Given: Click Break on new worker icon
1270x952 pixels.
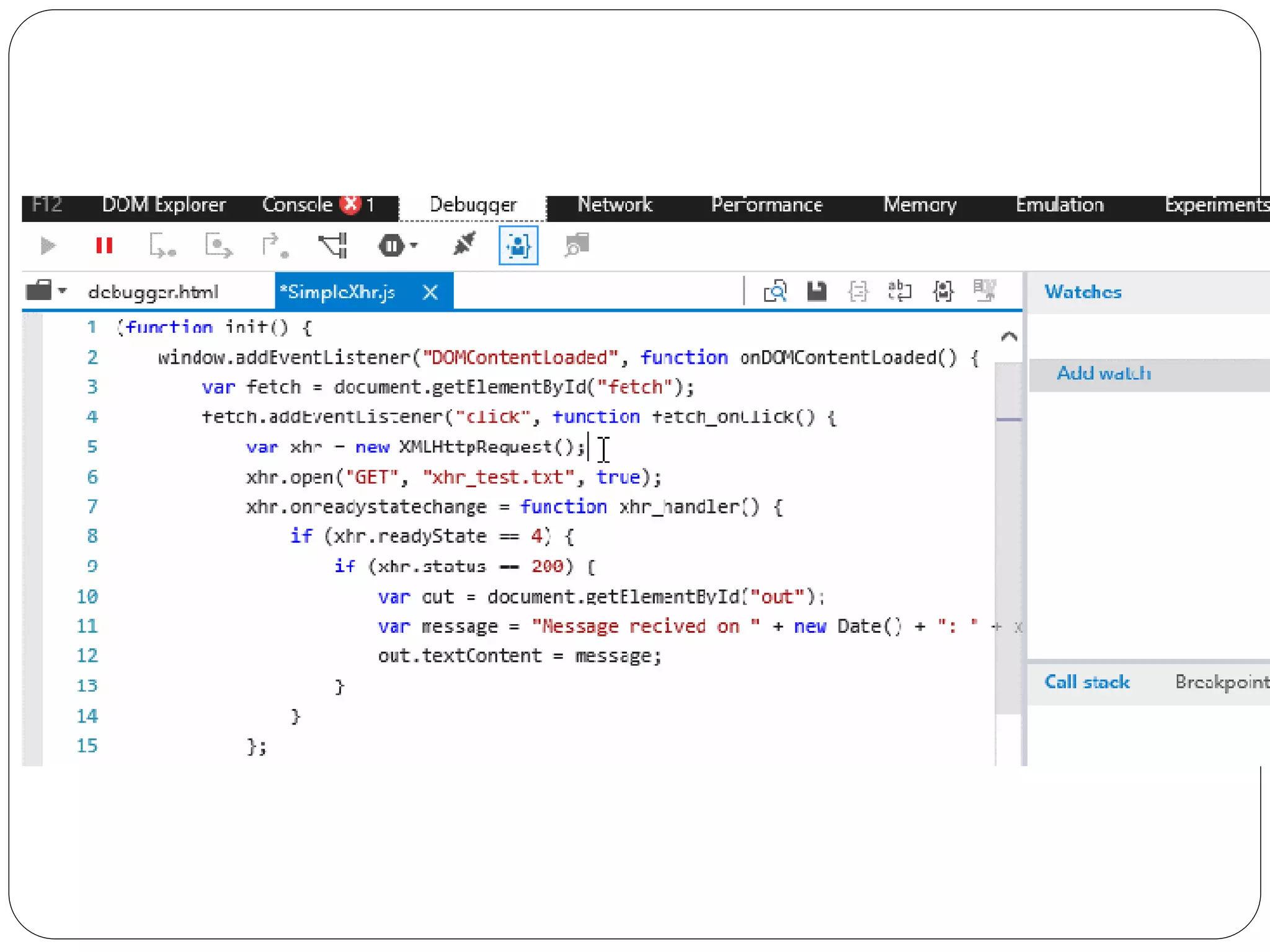Looking at the screenshot, I should pos(334,246).
